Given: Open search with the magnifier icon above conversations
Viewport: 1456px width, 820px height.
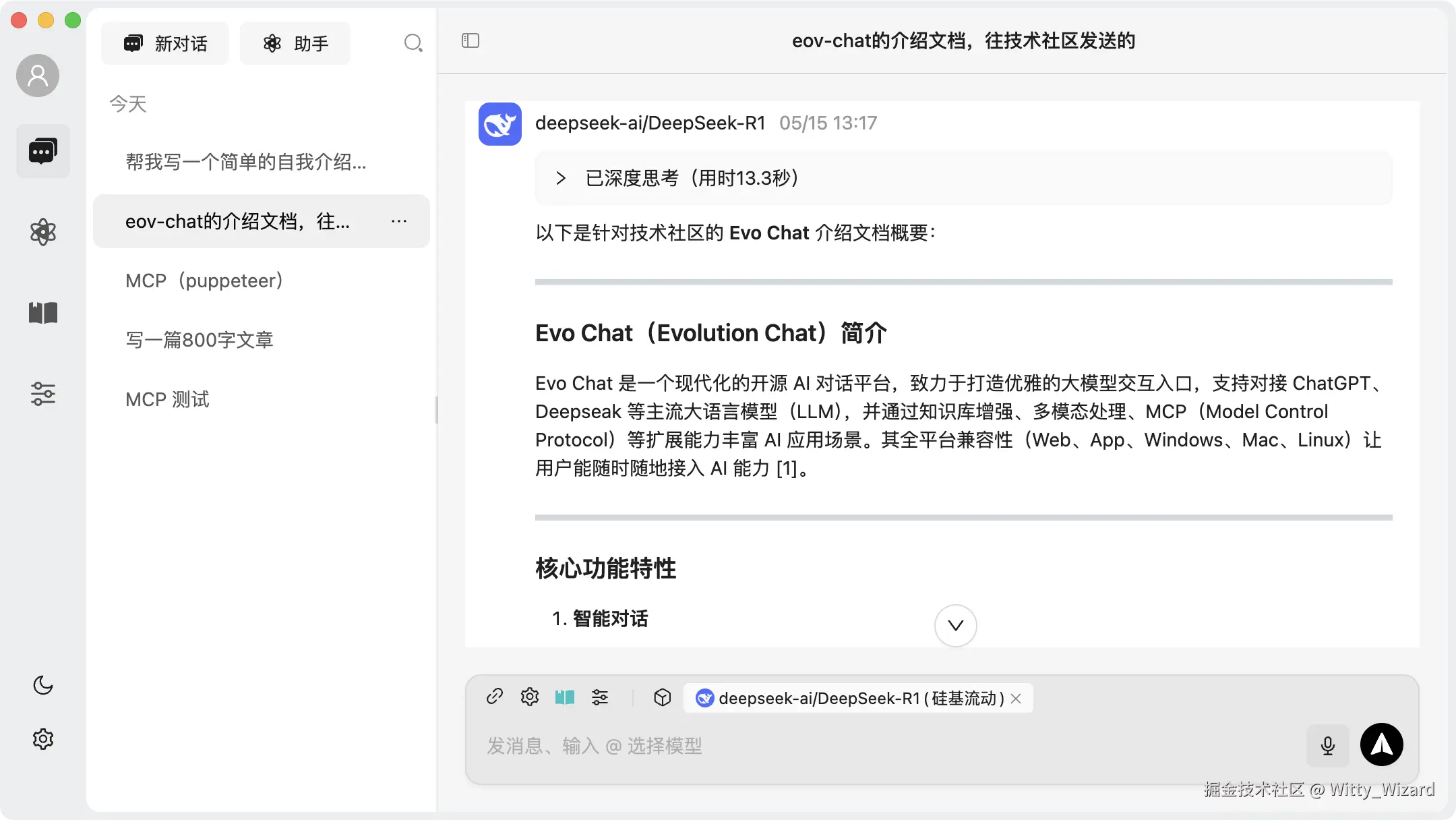Looking at the screenshot, I should pyautogui.click(x=414, y=42).
